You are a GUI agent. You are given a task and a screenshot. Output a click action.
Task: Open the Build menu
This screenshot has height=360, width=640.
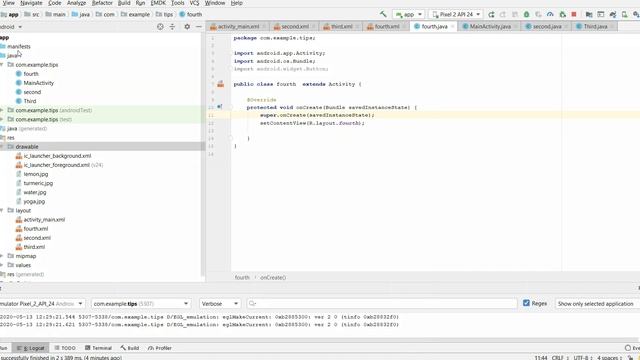tap(124, 3)
